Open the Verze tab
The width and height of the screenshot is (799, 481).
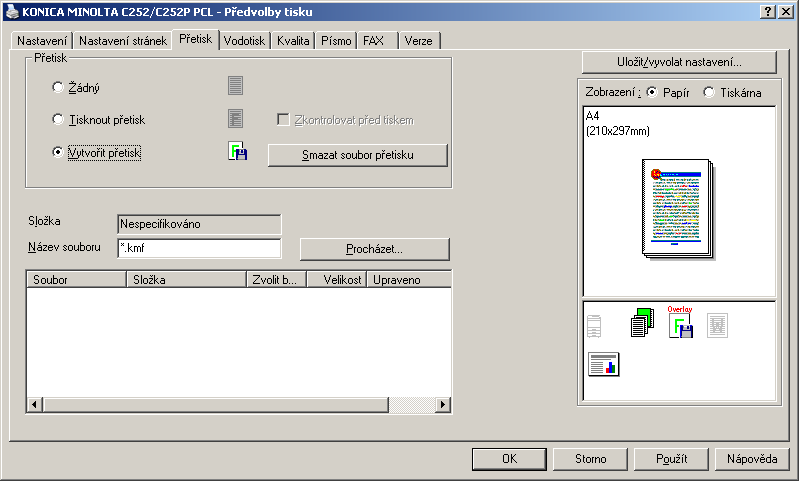pyautogui.click(x=419, y=41)
